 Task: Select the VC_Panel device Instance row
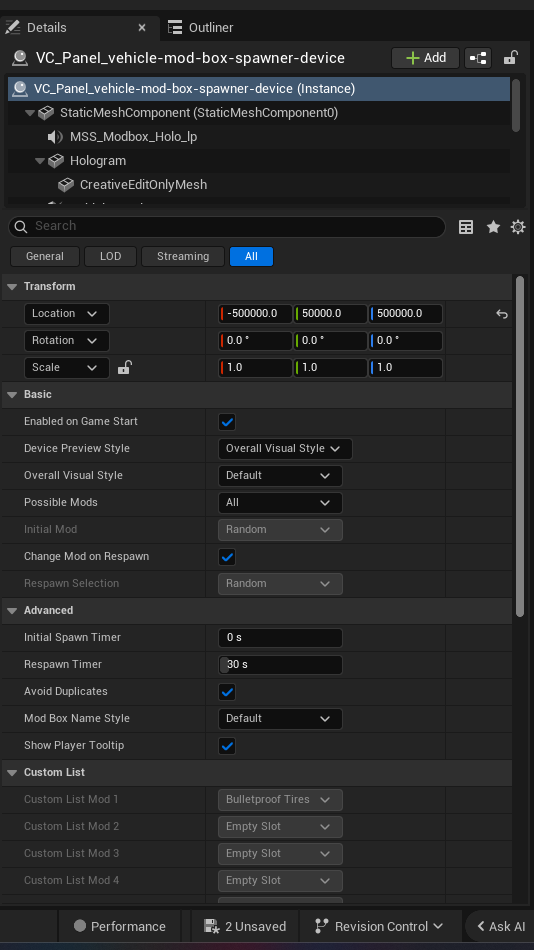(x=259, y=89)
